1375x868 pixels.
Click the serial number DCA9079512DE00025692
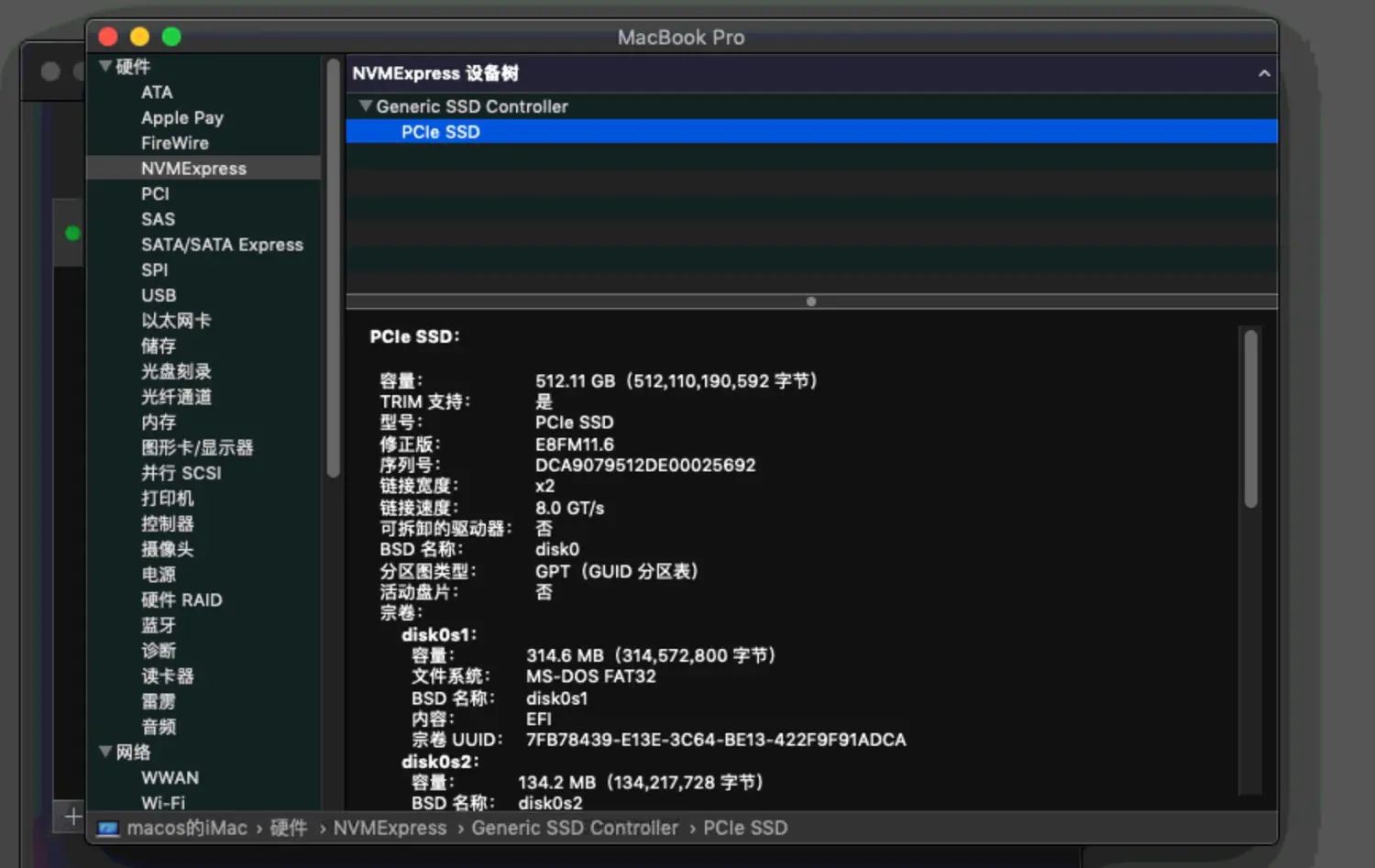pyautogui.click(x=645, y=465)
